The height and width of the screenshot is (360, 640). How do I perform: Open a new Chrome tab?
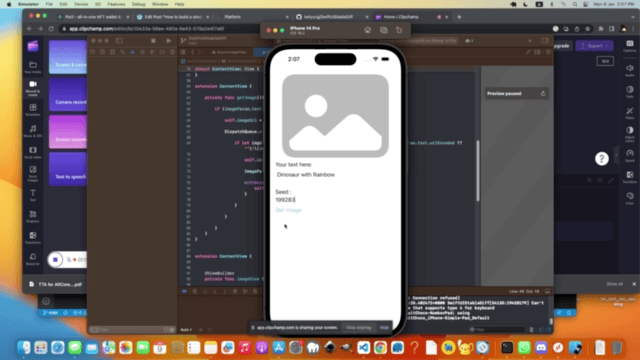[459, 17]
